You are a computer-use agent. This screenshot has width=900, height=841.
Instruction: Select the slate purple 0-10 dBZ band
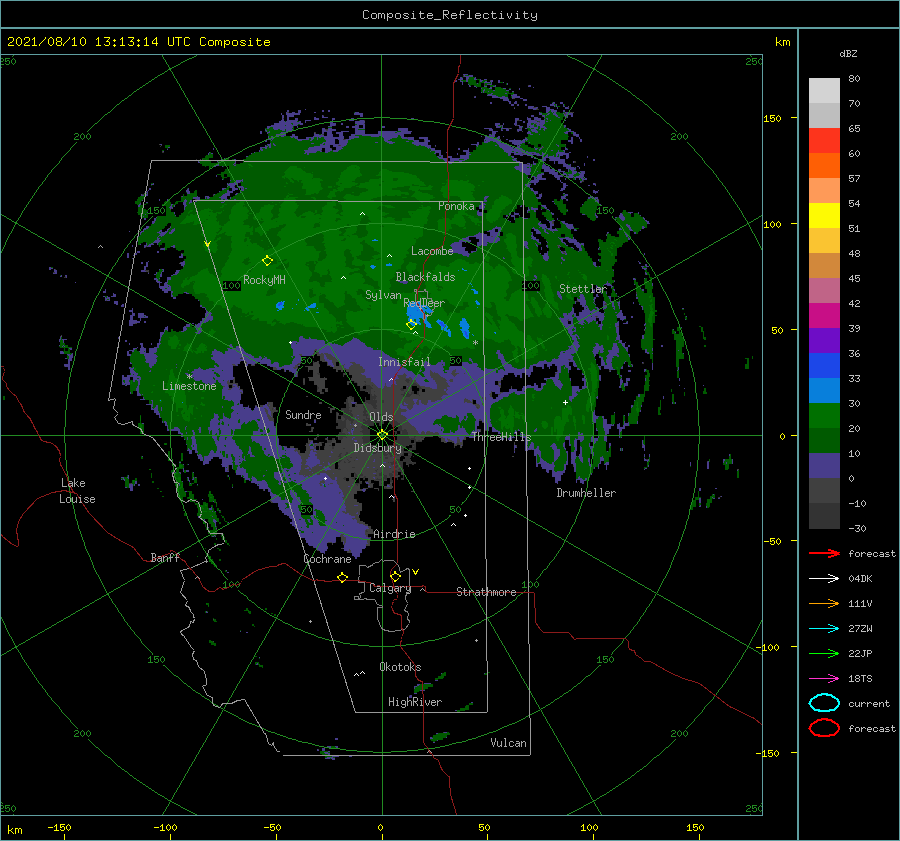pos(824,466)
